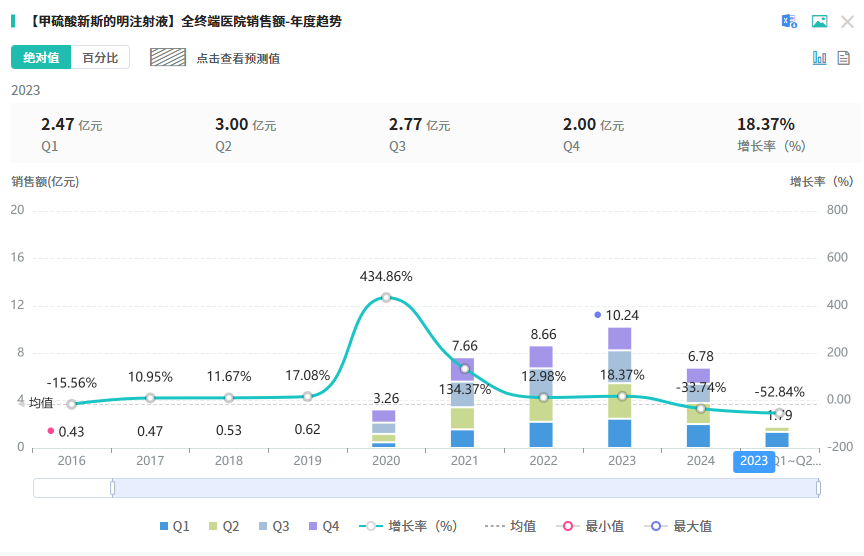Toggle Q2 series in legend
Viewport: 864px width, 556px height.
(x=224, y=526)
